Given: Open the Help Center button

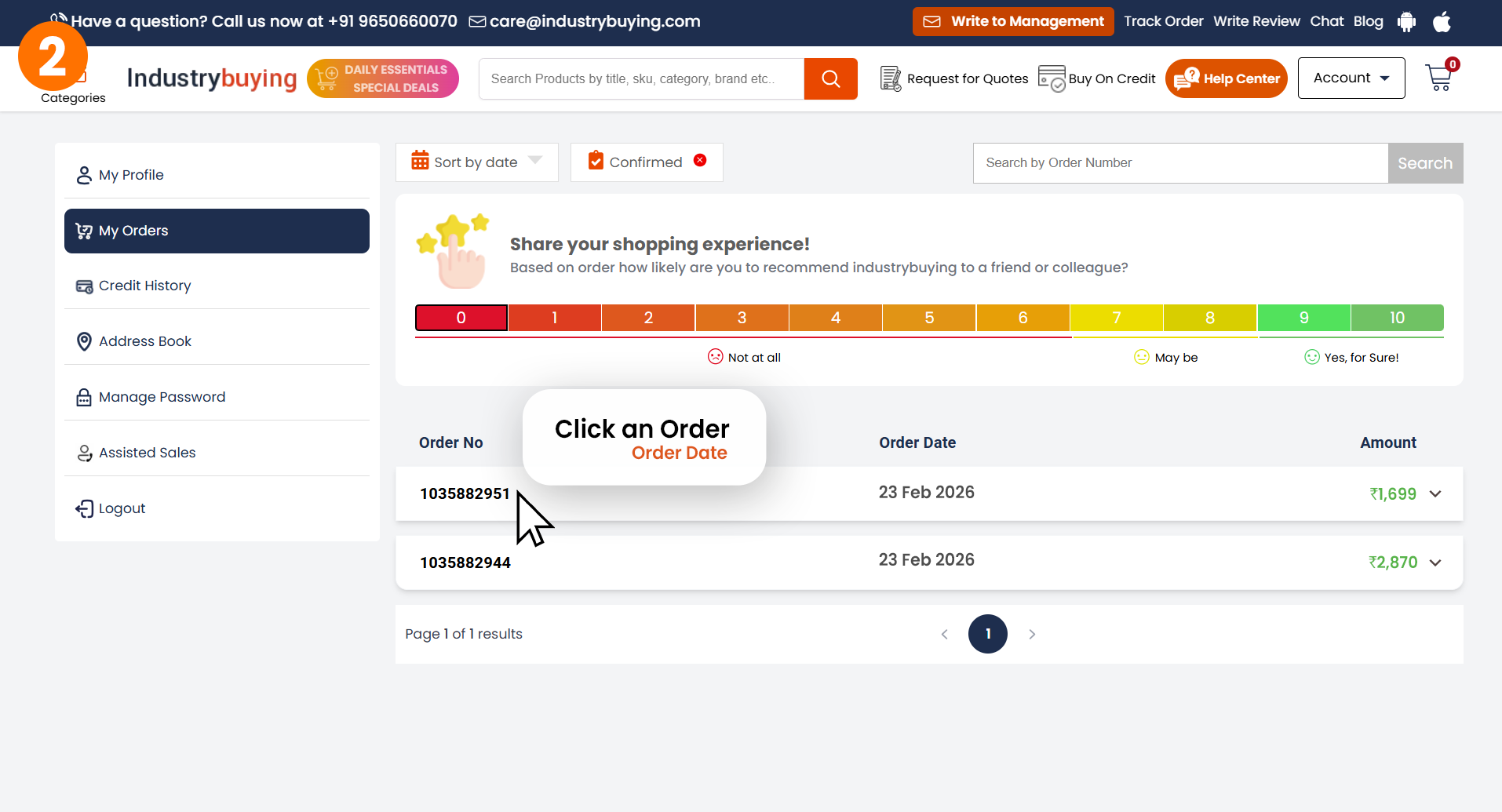Looking at the screenshot, I should point(1226,78).
